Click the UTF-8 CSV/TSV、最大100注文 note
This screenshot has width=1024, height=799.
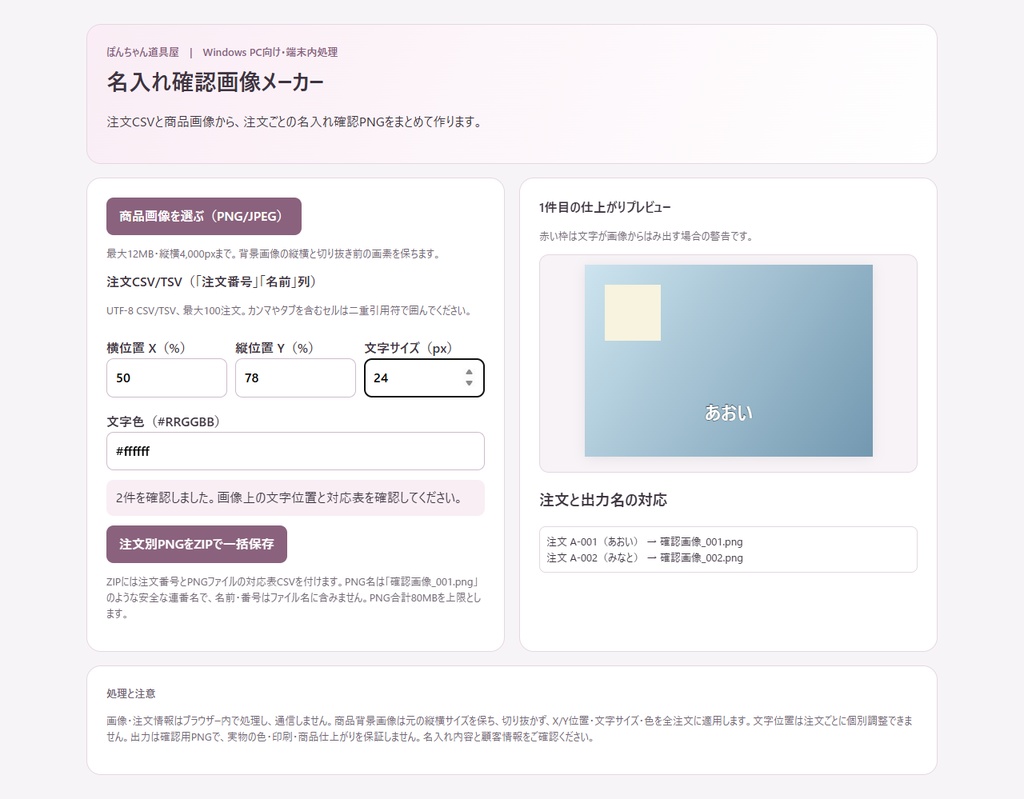(289, 310)
